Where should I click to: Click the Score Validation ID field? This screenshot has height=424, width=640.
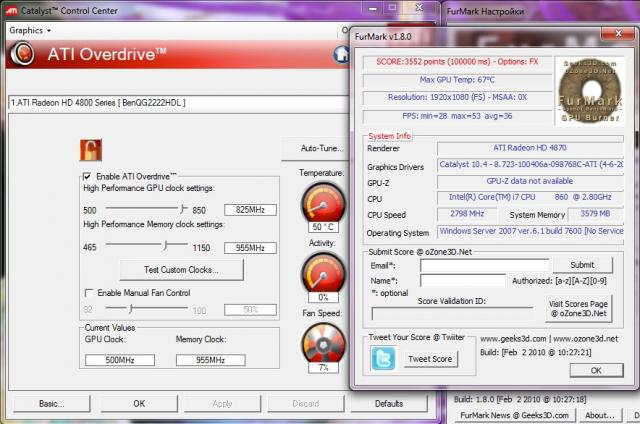click(x=453, y=313)
